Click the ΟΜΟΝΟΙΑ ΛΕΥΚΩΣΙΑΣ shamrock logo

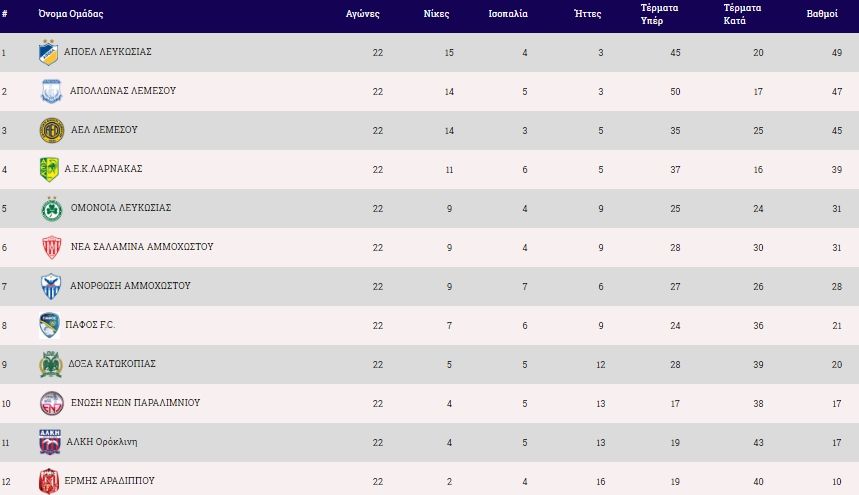(52, 209)
